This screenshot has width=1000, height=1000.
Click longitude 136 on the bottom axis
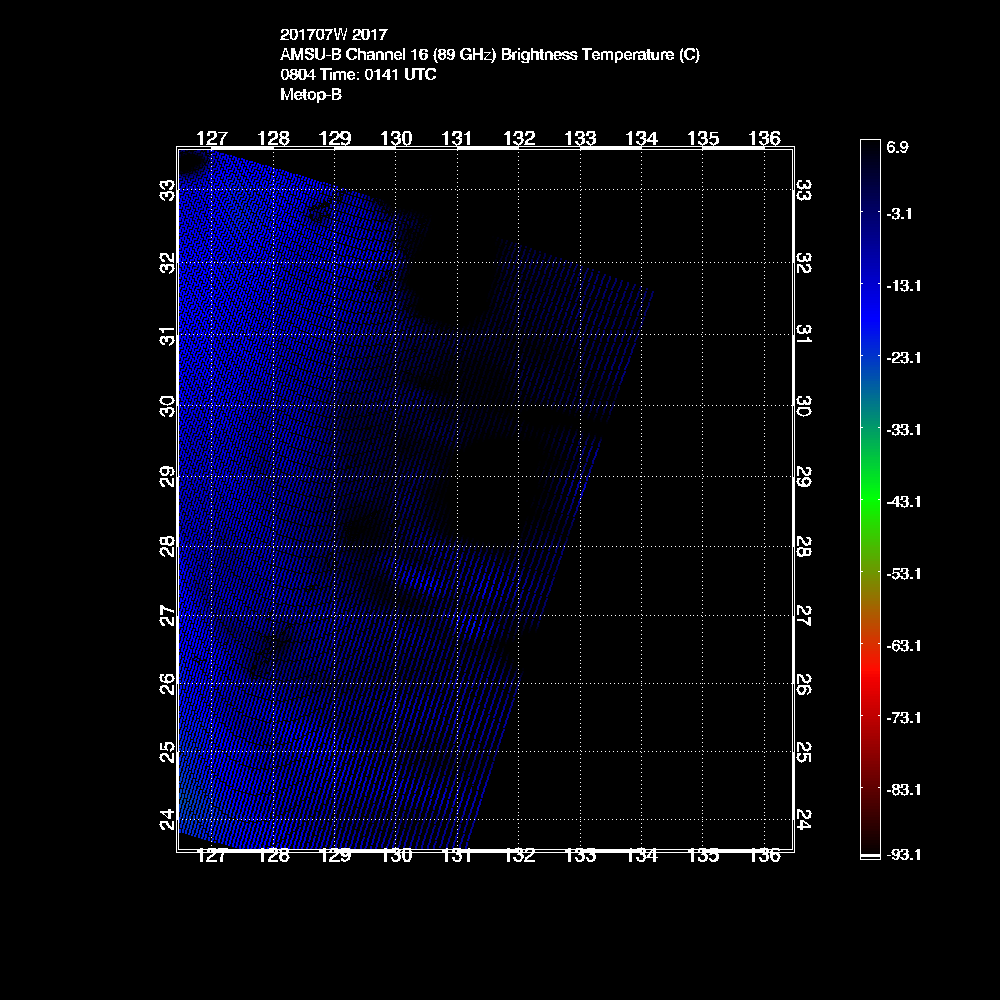765,856
